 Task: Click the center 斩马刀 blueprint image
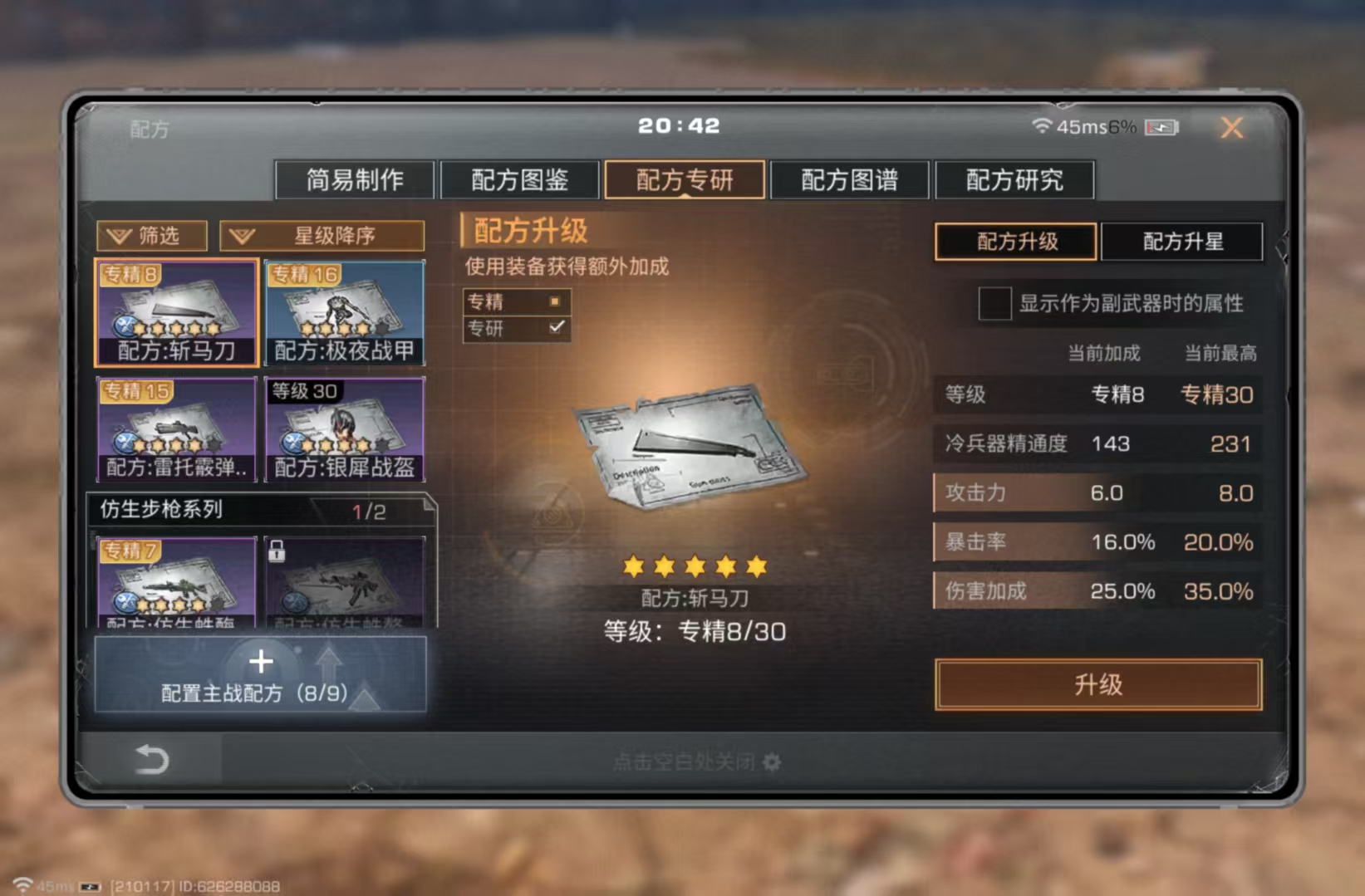[691, 446]
